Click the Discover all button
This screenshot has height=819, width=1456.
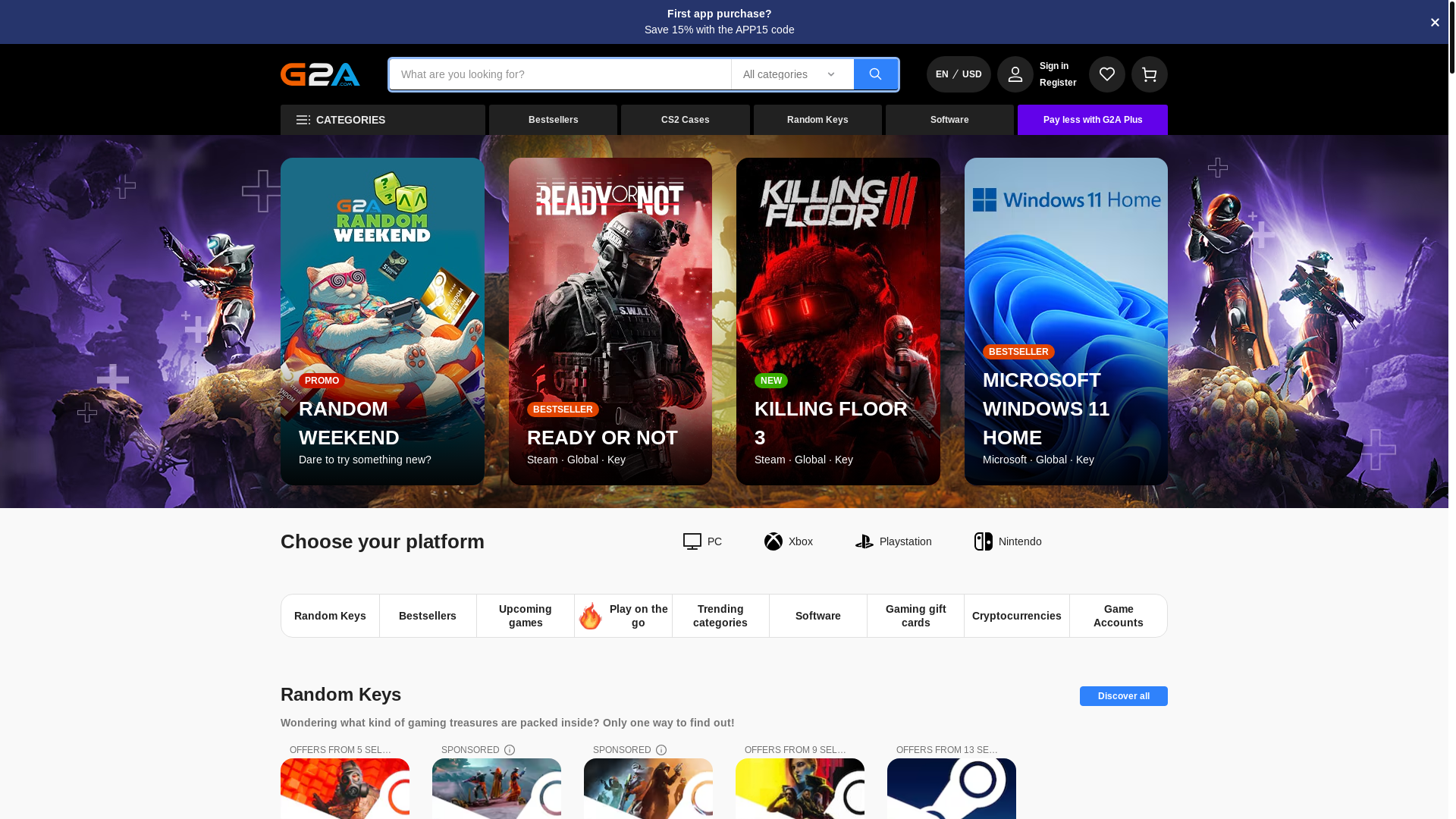point(1124,696)
